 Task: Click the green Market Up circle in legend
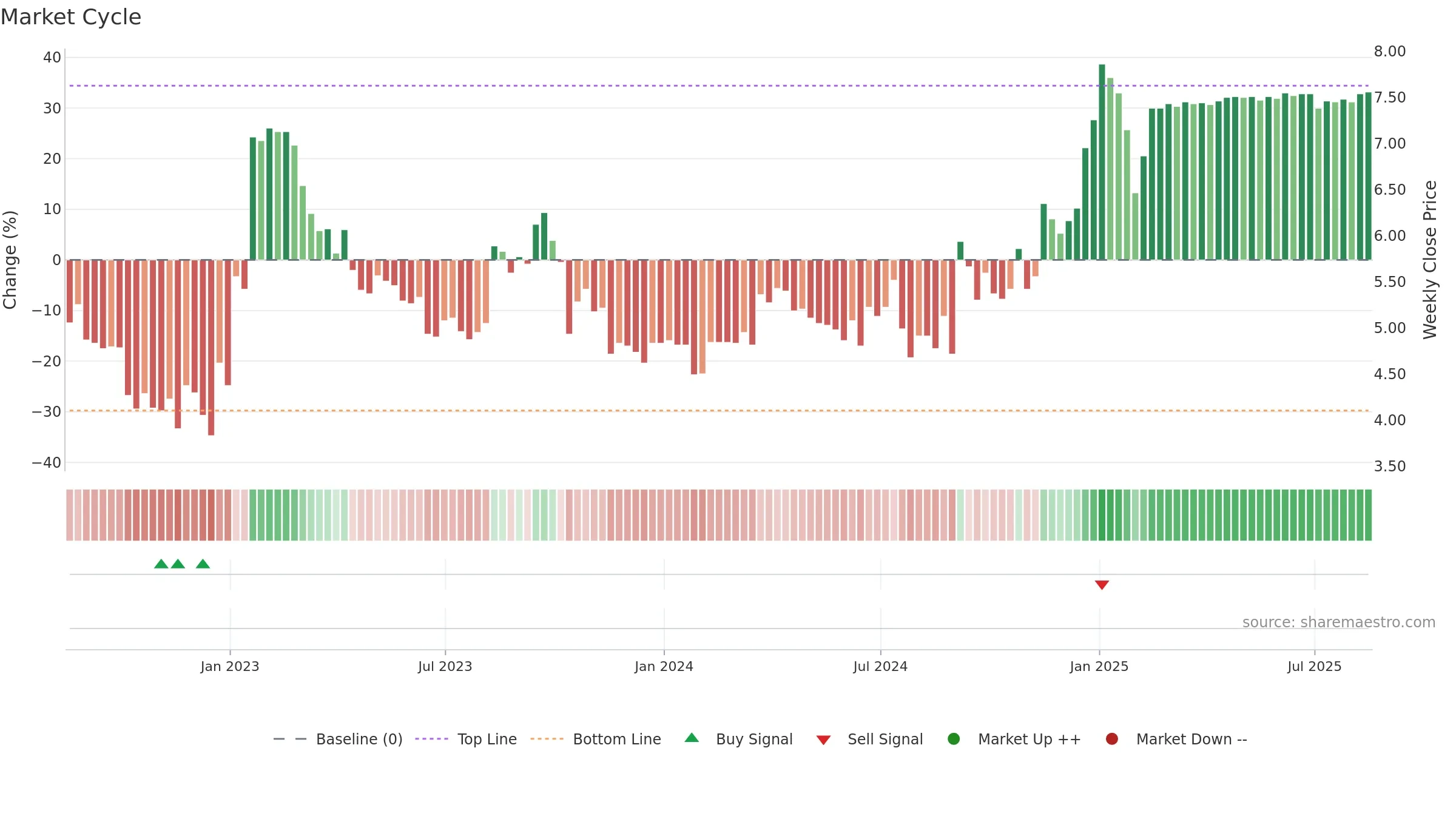[954, 739]
